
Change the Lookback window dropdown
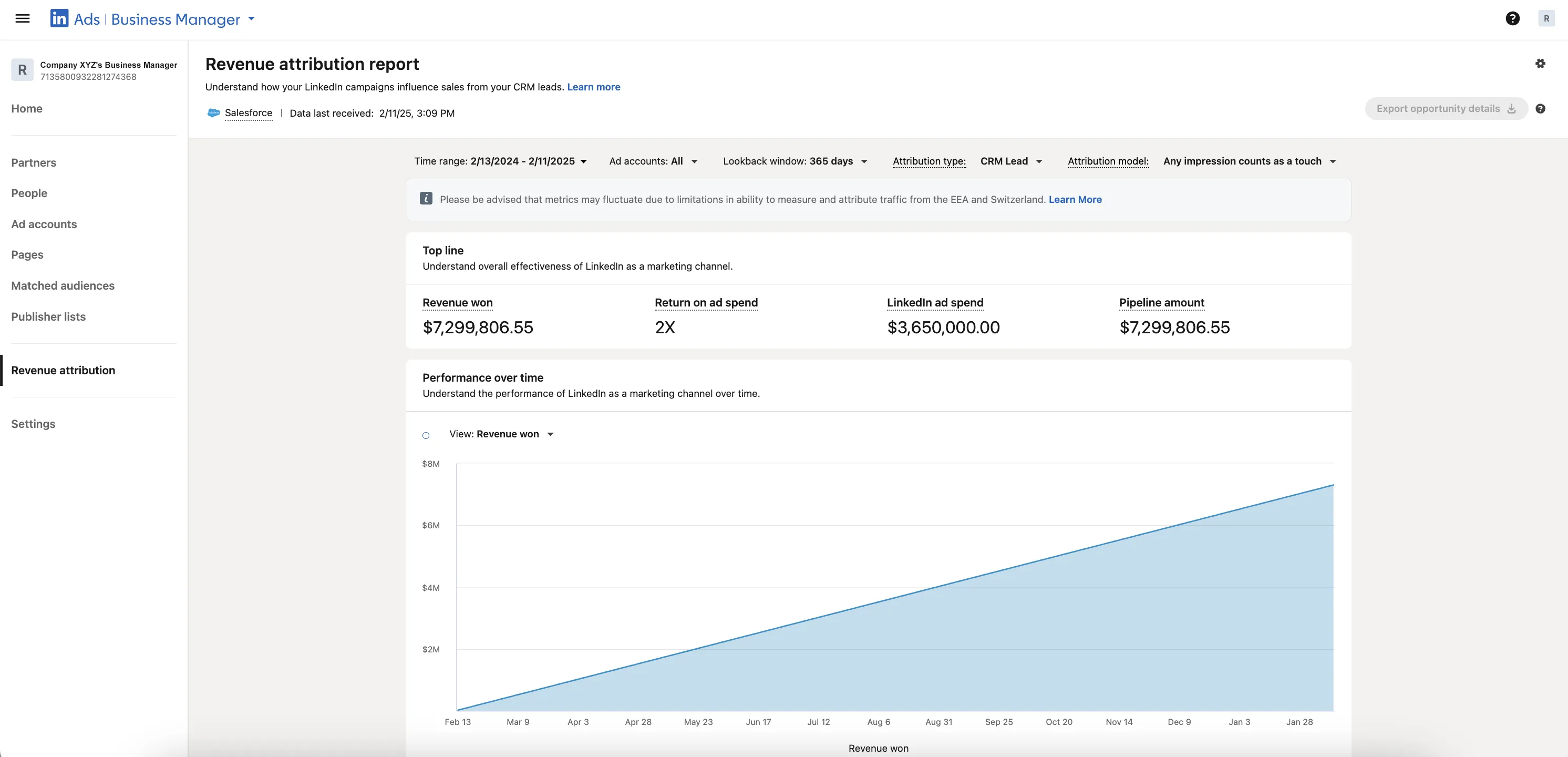[796, 161]
